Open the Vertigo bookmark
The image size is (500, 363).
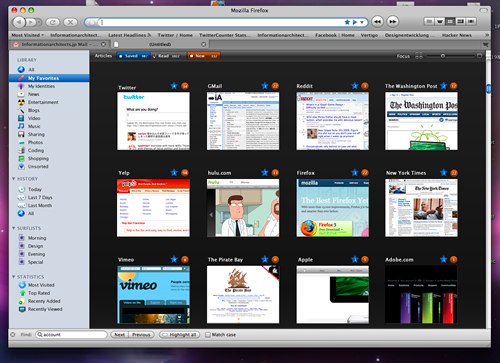click(369, 35)
